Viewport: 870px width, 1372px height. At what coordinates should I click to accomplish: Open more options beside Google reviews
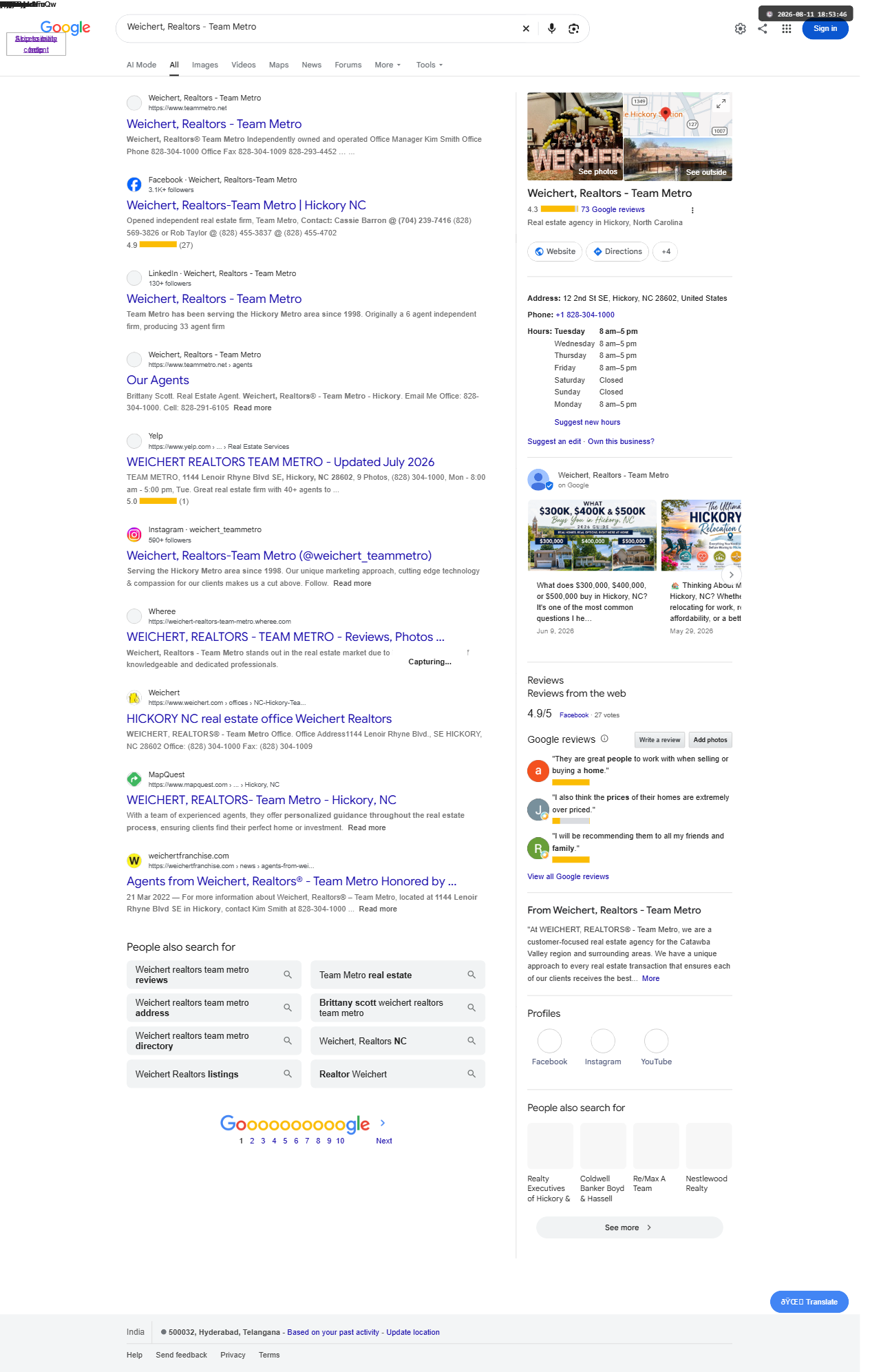692,210
